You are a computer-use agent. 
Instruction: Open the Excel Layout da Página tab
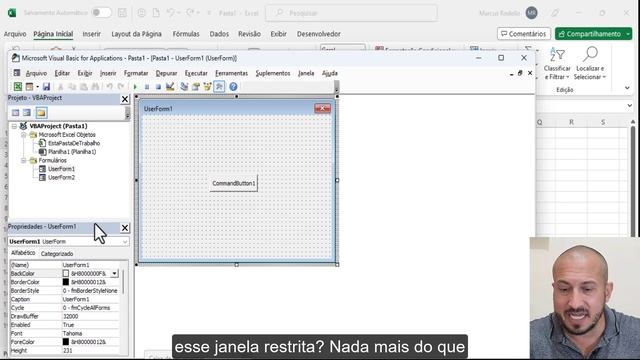(x=136, y=34)
